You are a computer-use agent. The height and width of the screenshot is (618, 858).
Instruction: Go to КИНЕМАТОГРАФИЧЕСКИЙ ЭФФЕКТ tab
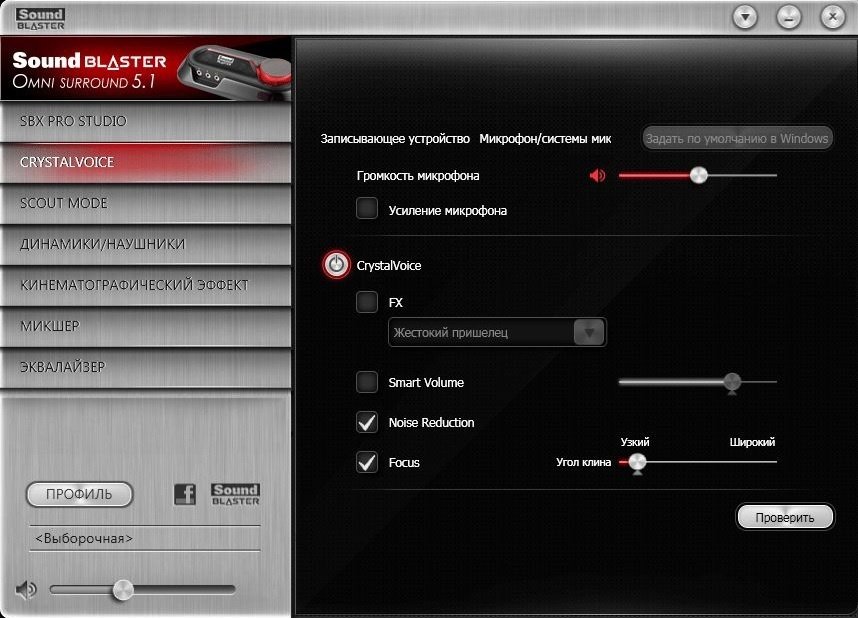[146, 285]
